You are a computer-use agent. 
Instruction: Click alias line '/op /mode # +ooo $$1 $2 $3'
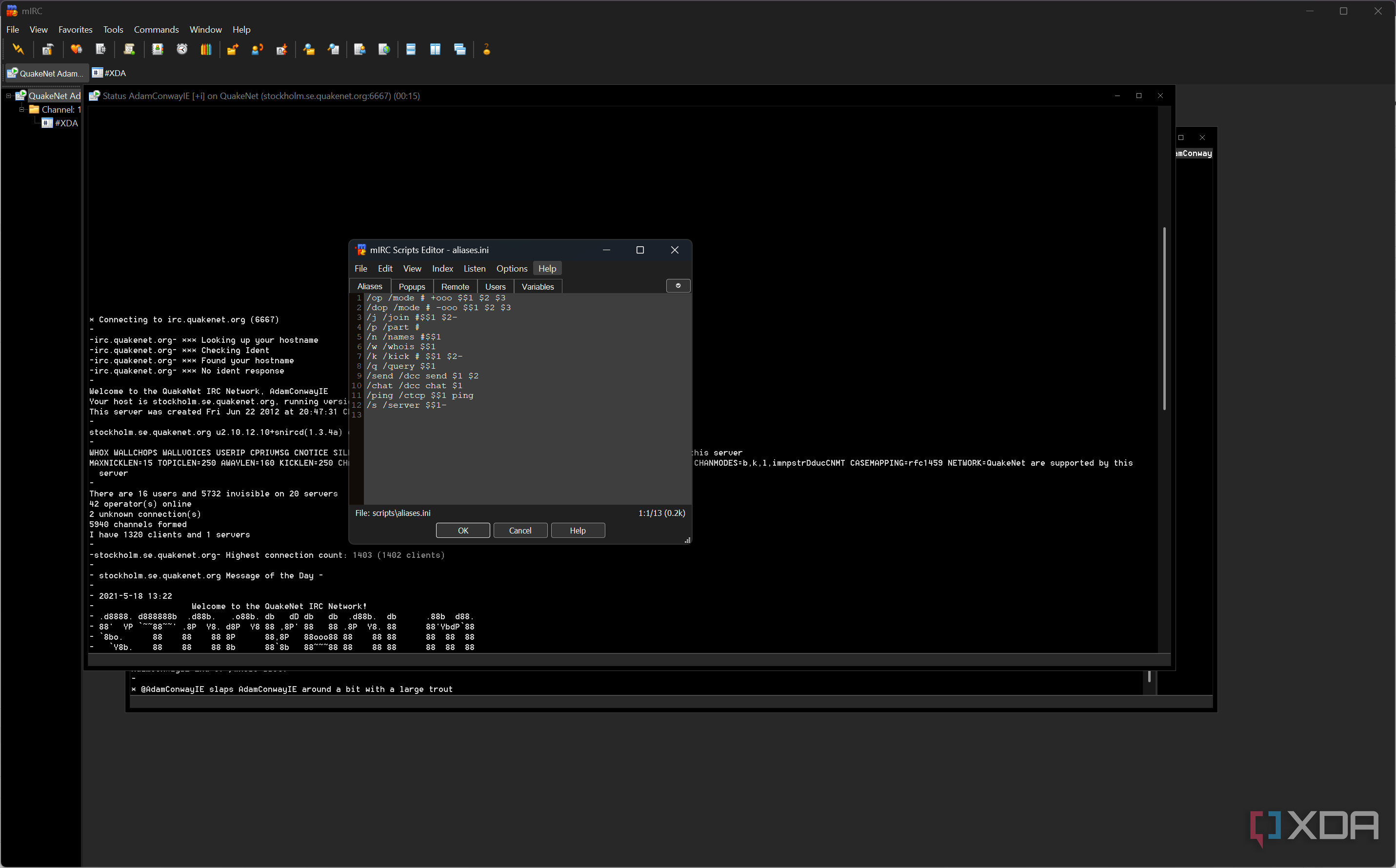[436, 297]
